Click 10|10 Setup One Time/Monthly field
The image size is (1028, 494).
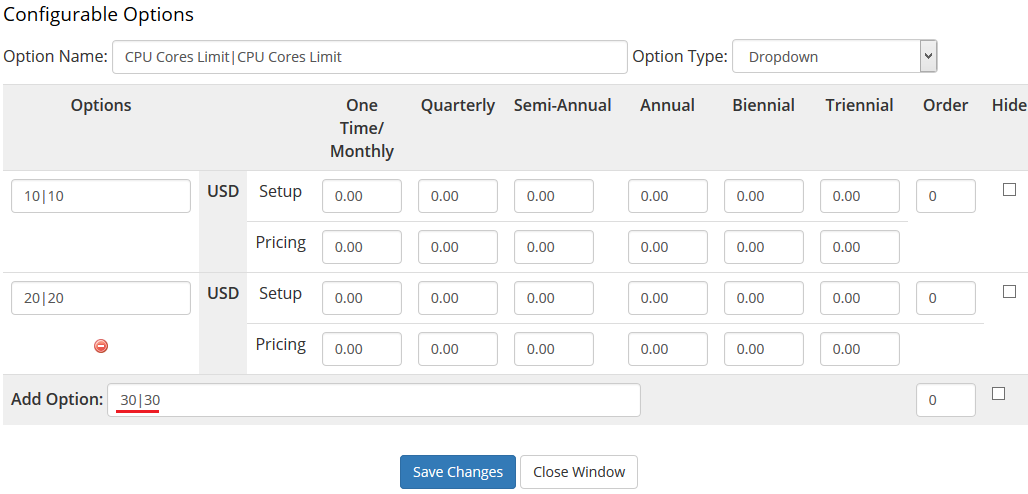pyautogui.click(x=362, y=196)
